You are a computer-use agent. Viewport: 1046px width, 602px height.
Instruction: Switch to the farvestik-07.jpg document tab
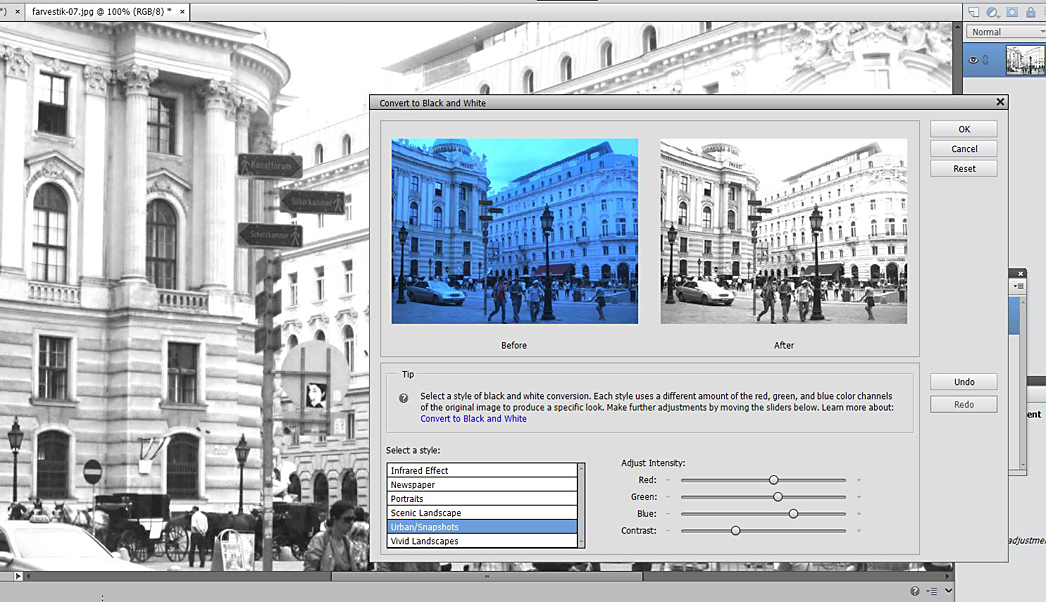click(100, 11)
